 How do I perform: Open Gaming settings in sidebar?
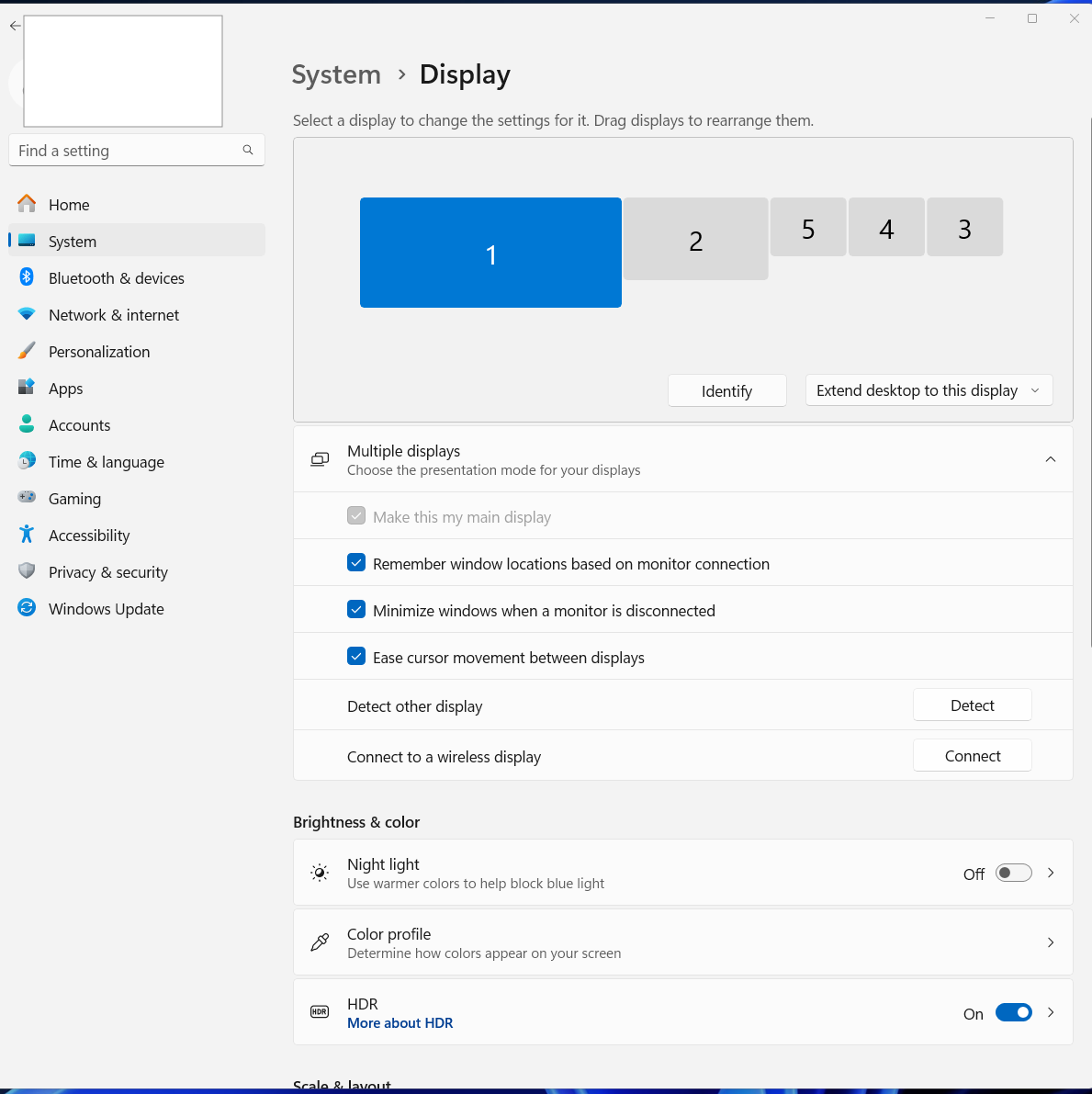pos(137,498)
